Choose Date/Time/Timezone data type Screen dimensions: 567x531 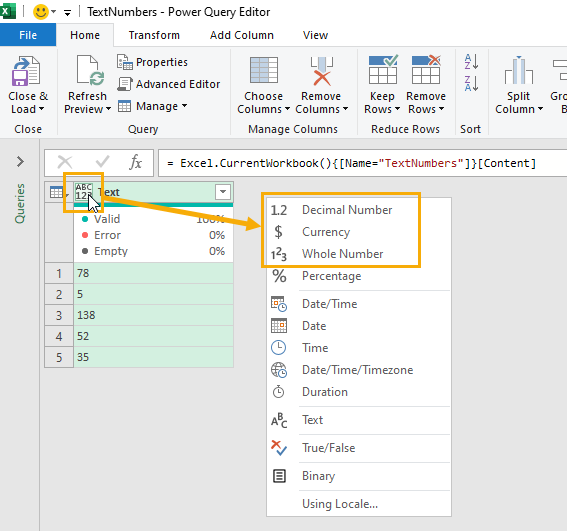[359, 370]
